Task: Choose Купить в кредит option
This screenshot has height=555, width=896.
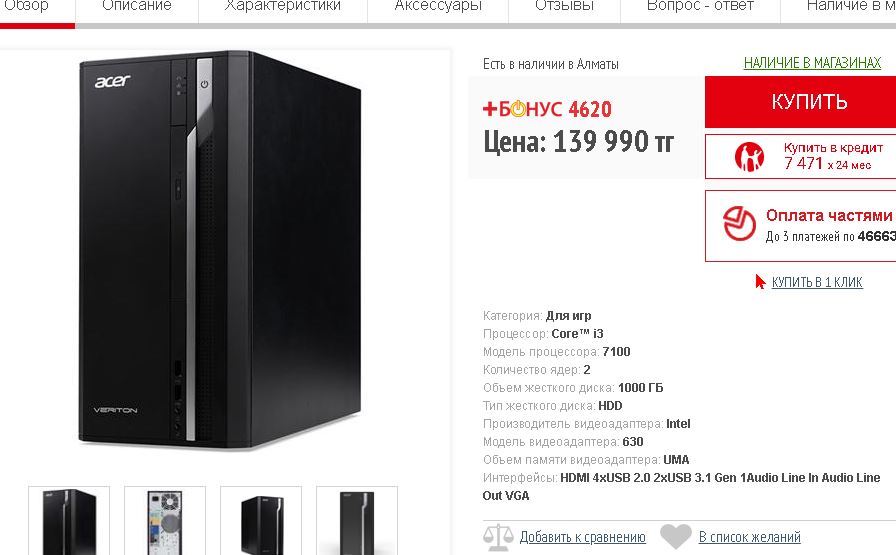Action: point(801,157)
